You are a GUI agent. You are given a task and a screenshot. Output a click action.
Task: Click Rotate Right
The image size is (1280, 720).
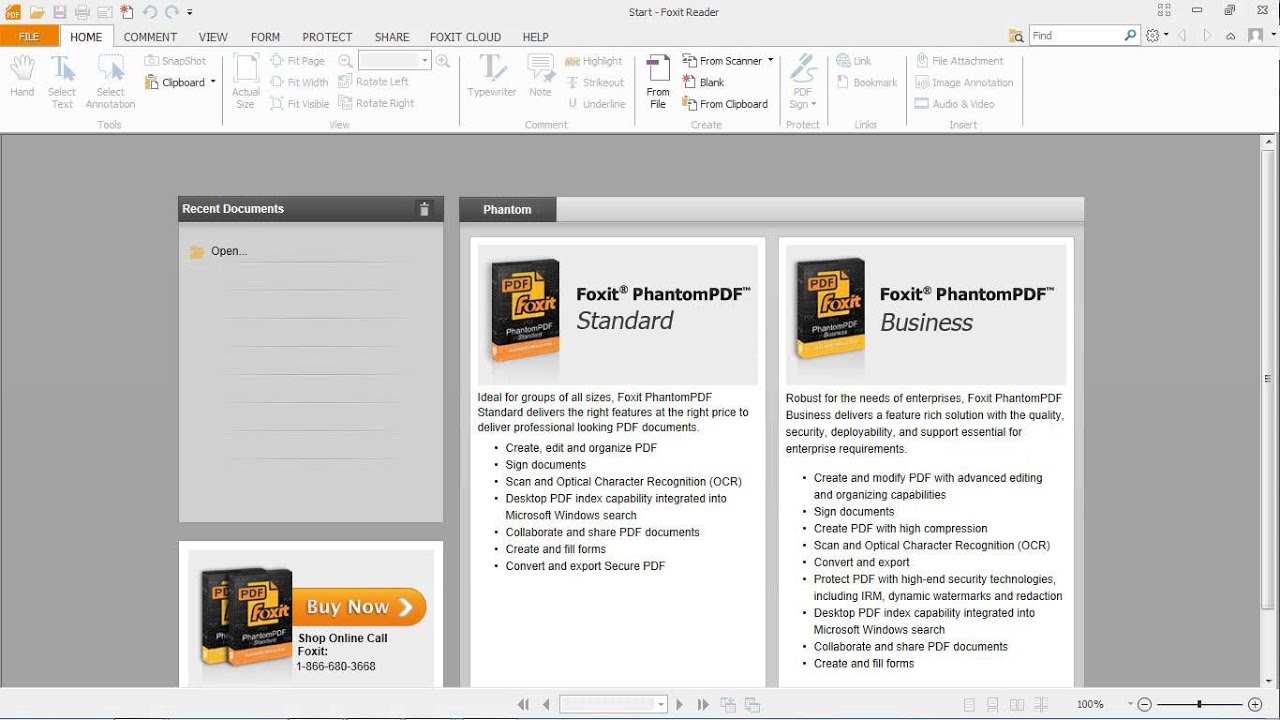pos(377,103)
